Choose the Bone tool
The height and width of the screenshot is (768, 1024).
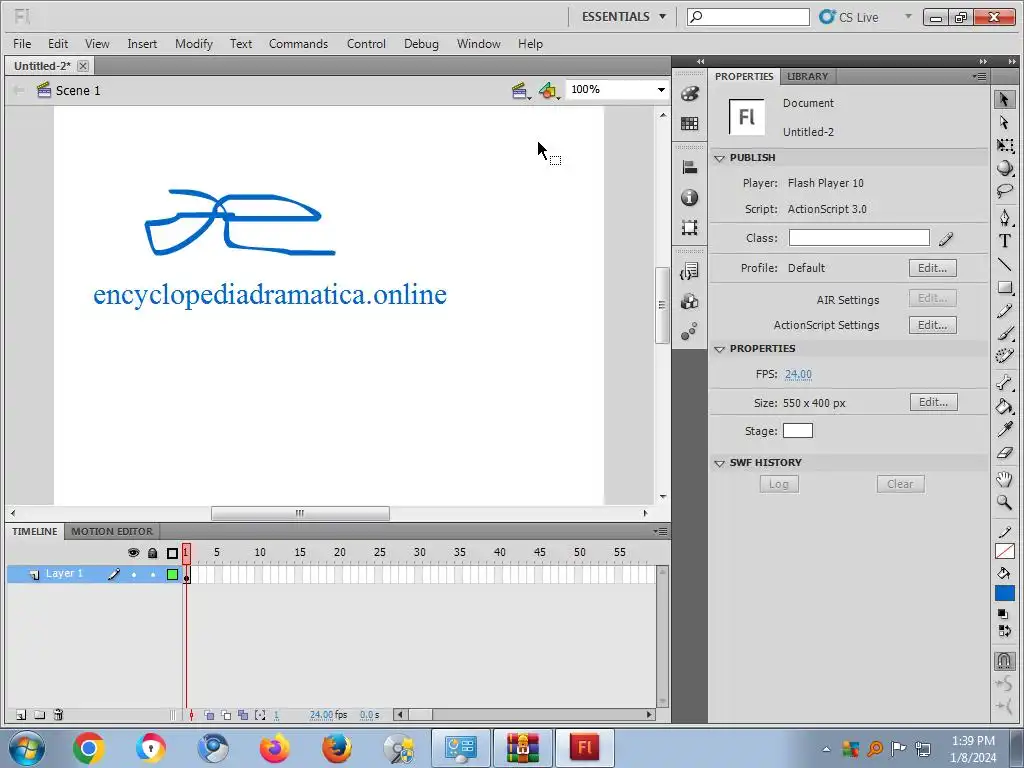click(1004, 383)
